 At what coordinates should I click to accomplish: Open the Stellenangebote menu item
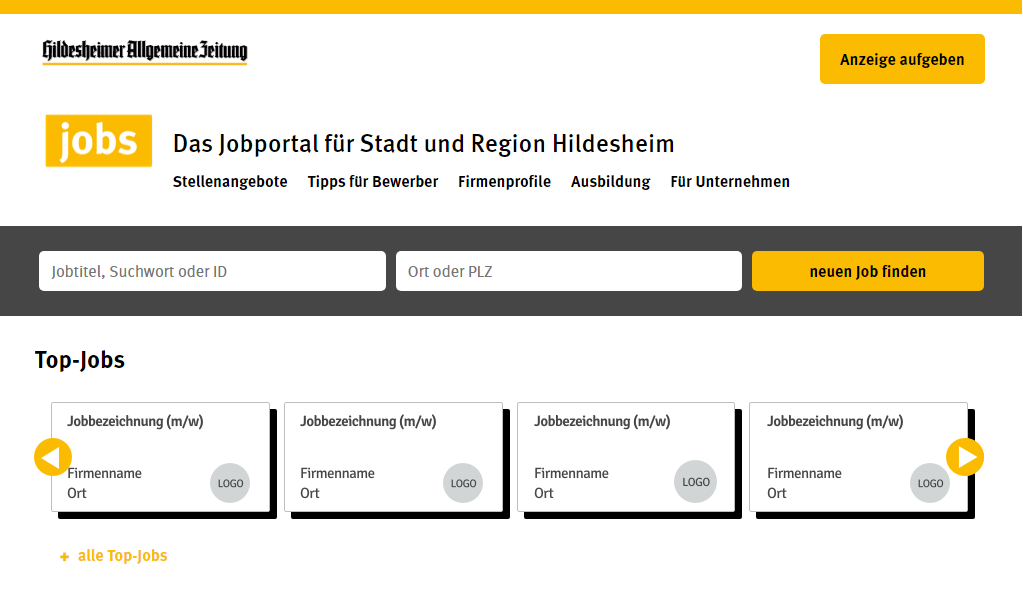[x=230, y=182]
